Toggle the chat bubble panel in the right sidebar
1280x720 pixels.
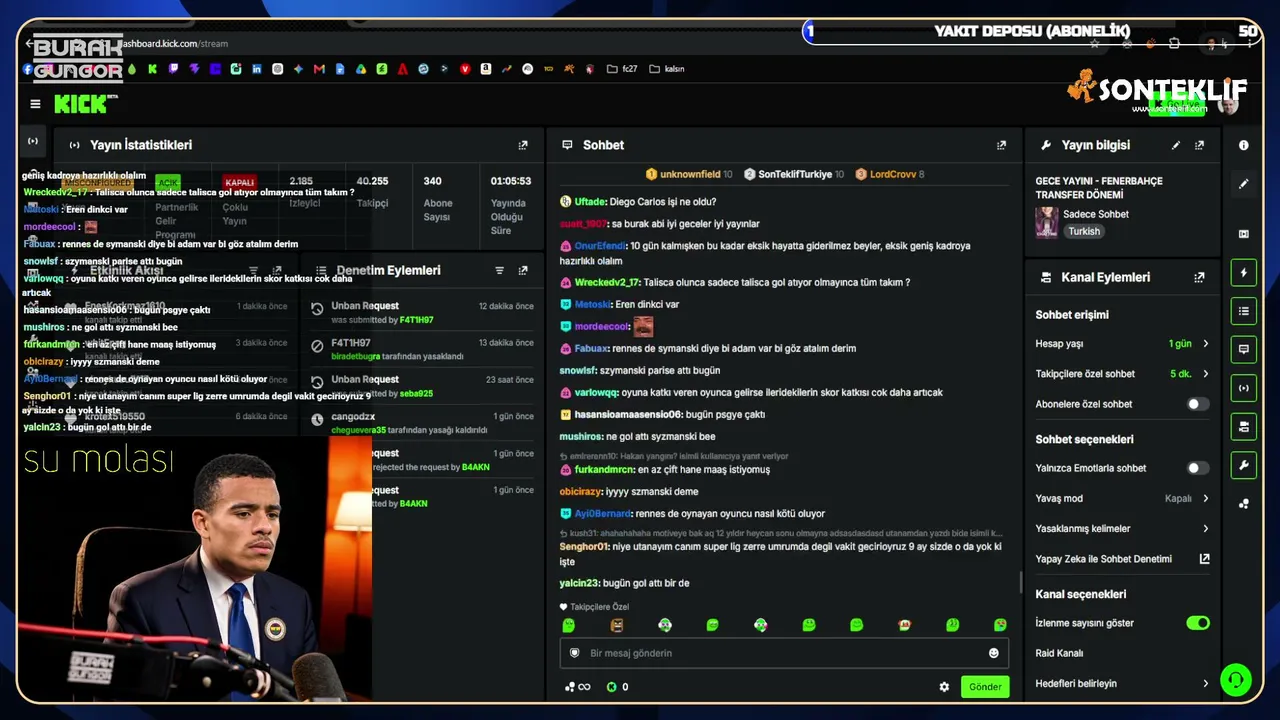[x=1244, y=349]
